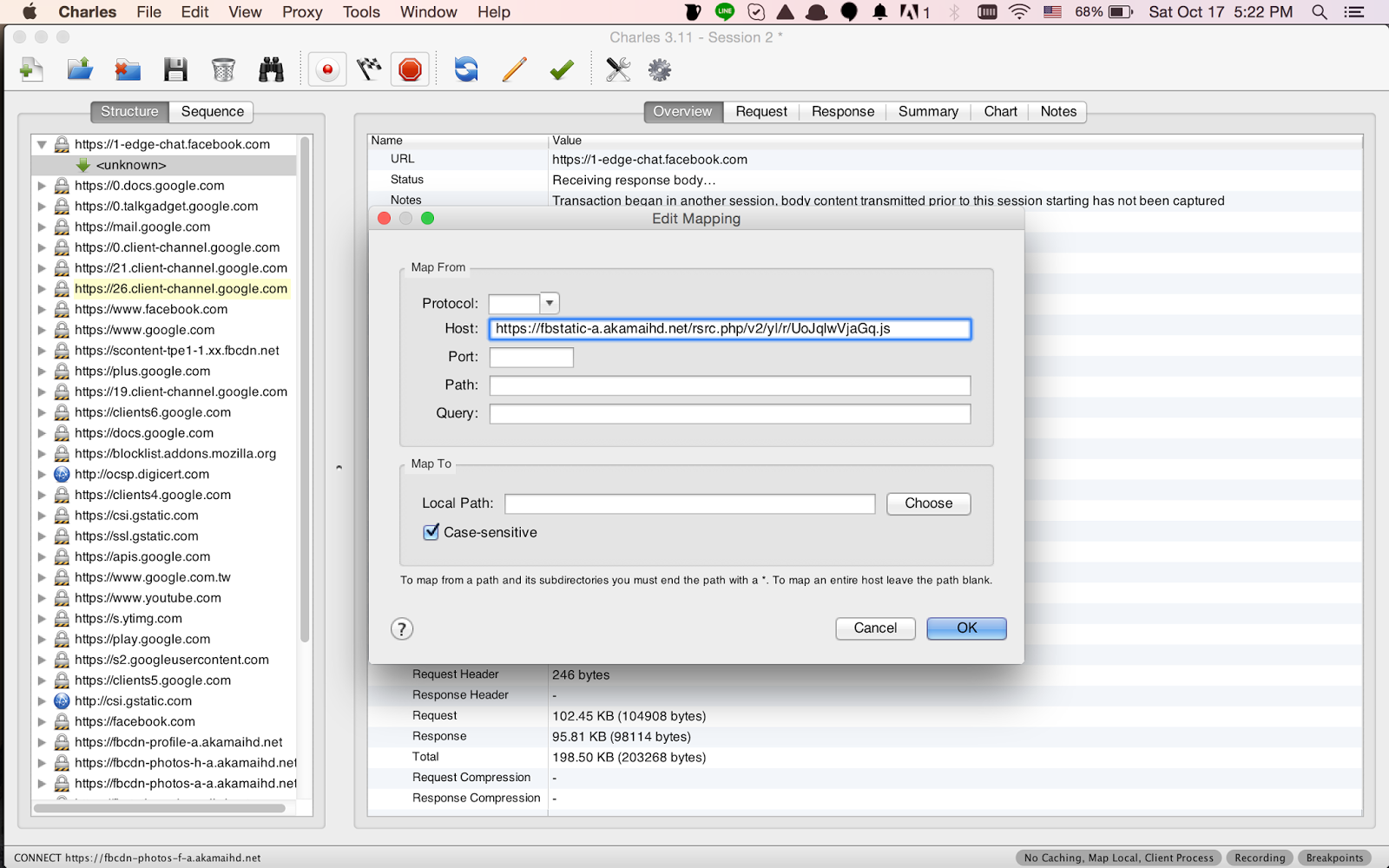Click Choose to browse for a local path
1389x868 pixels.
pyautogui.click(x=928, y=503)
